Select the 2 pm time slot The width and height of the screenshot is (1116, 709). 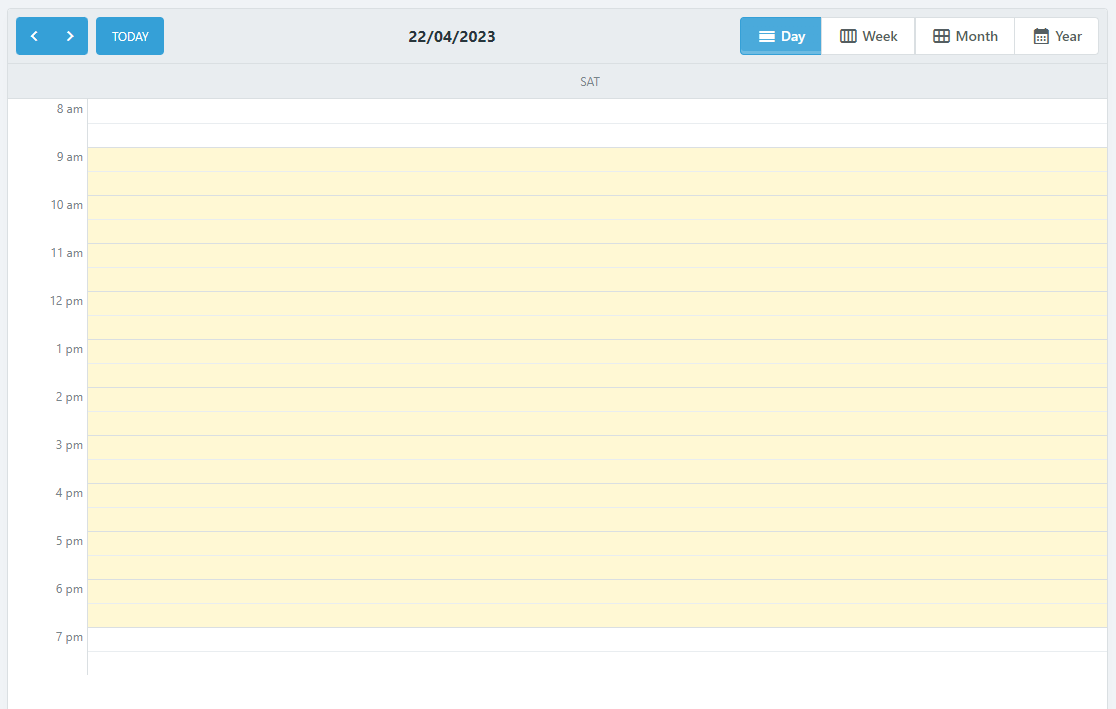tap(597, 399)
